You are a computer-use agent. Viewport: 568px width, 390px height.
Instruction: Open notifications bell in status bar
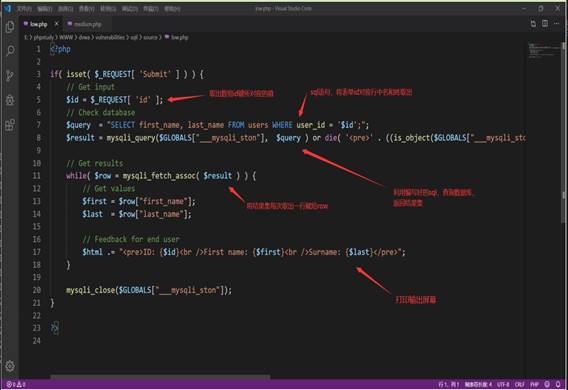tap(558, 384)
